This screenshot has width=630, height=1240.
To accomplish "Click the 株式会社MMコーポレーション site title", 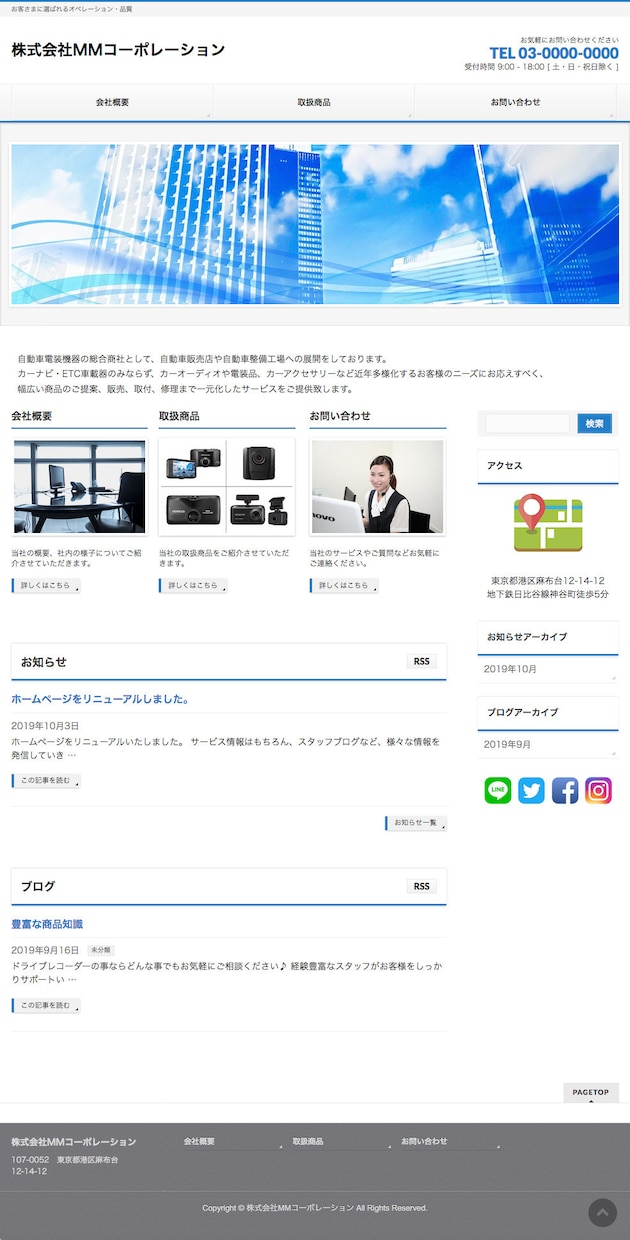I will pos(118,50).
